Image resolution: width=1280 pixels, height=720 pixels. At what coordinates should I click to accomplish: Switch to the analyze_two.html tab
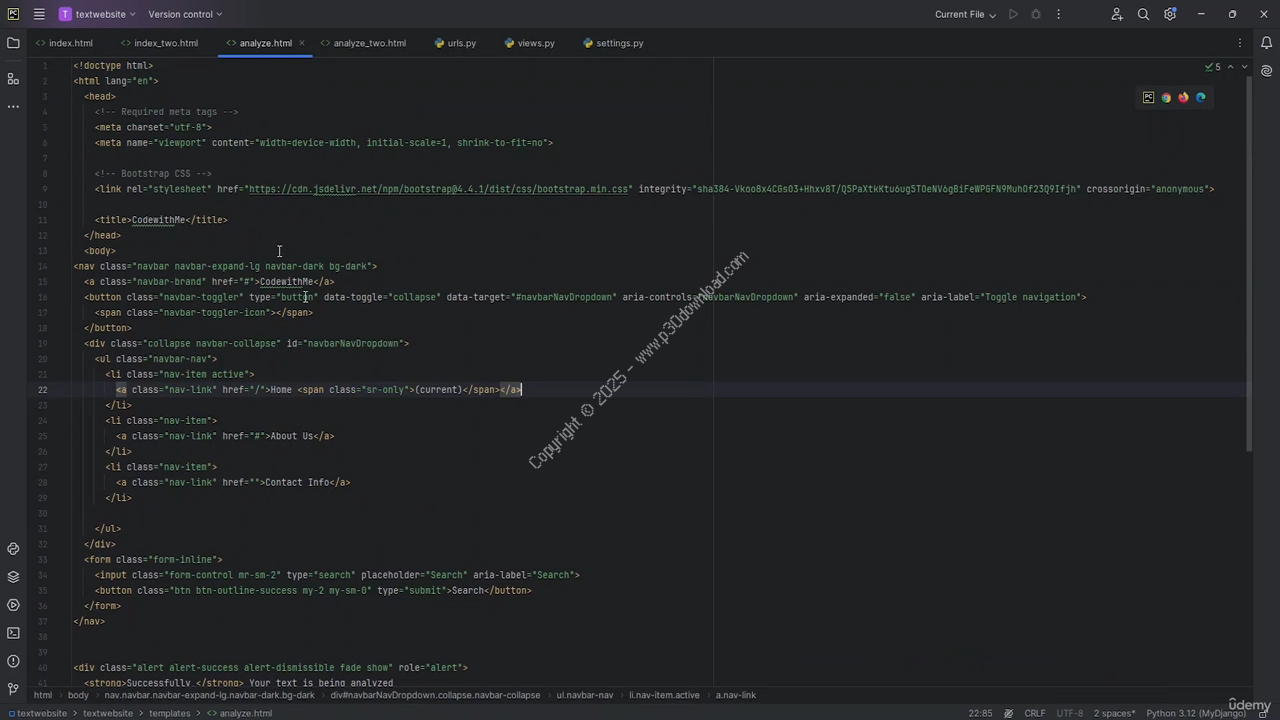tap(364, 43)
